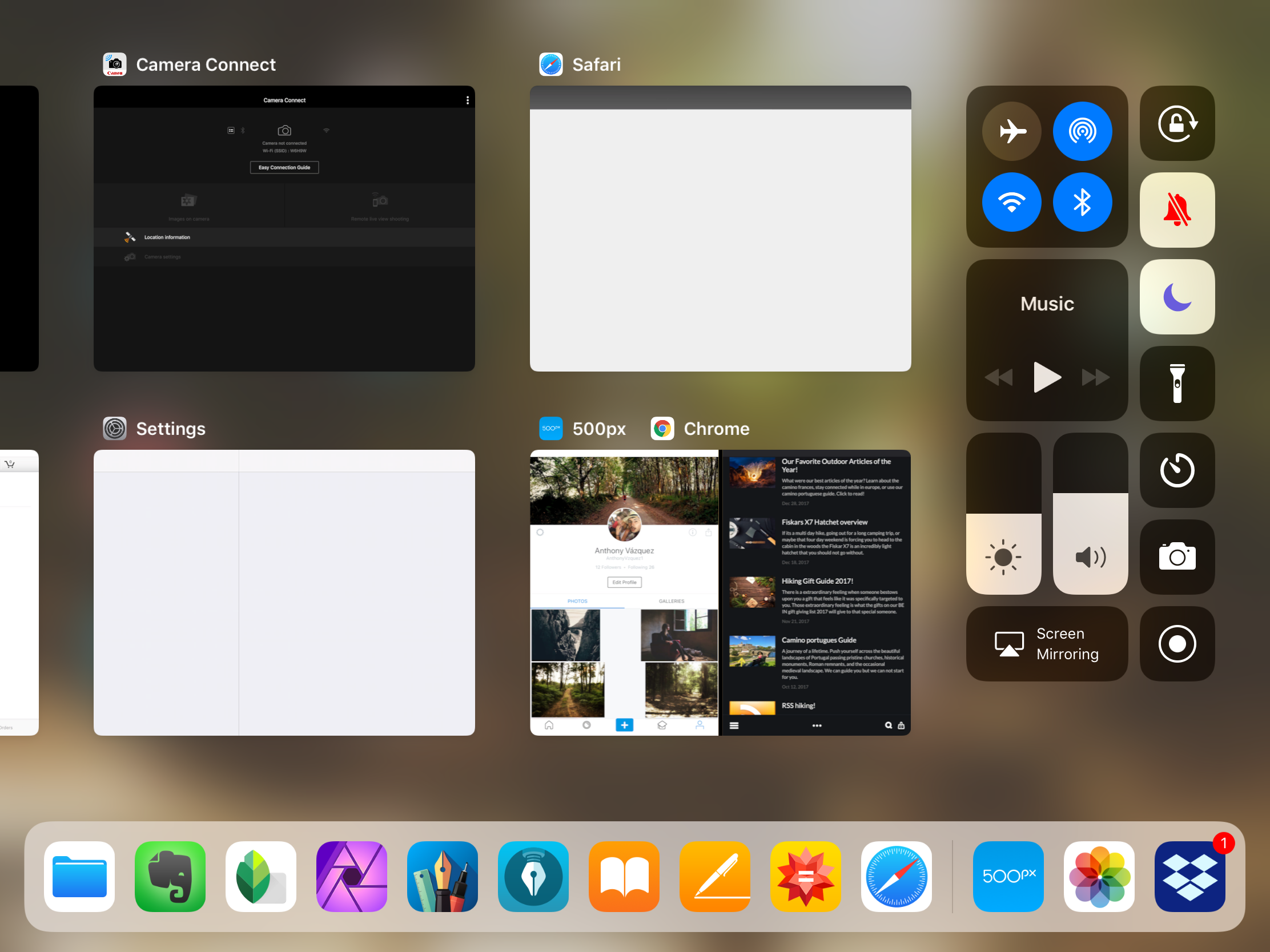1270x952 pixels.
Task: Click the search icon in Chrome page
Action: (x=888, y=725)
